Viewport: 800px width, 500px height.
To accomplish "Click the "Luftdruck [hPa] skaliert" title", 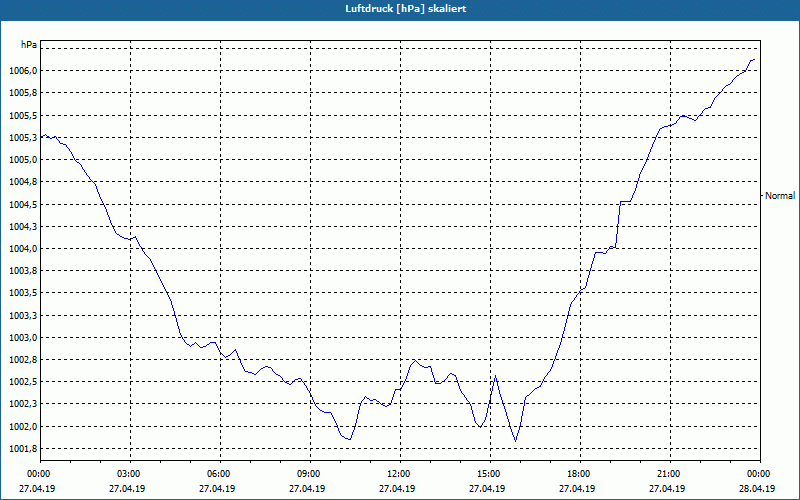I will [x=405, y=9].
